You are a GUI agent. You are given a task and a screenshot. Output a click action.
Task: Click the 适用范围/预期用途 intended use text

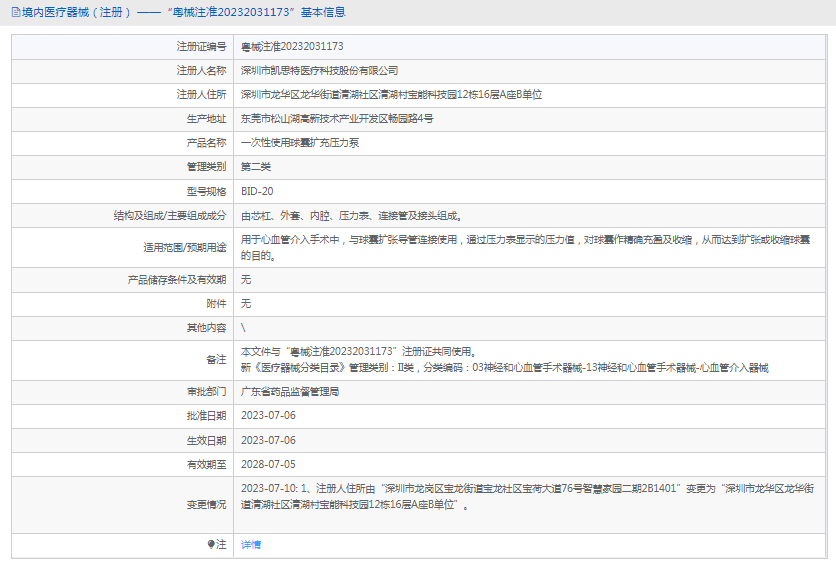tap(526, 248)
